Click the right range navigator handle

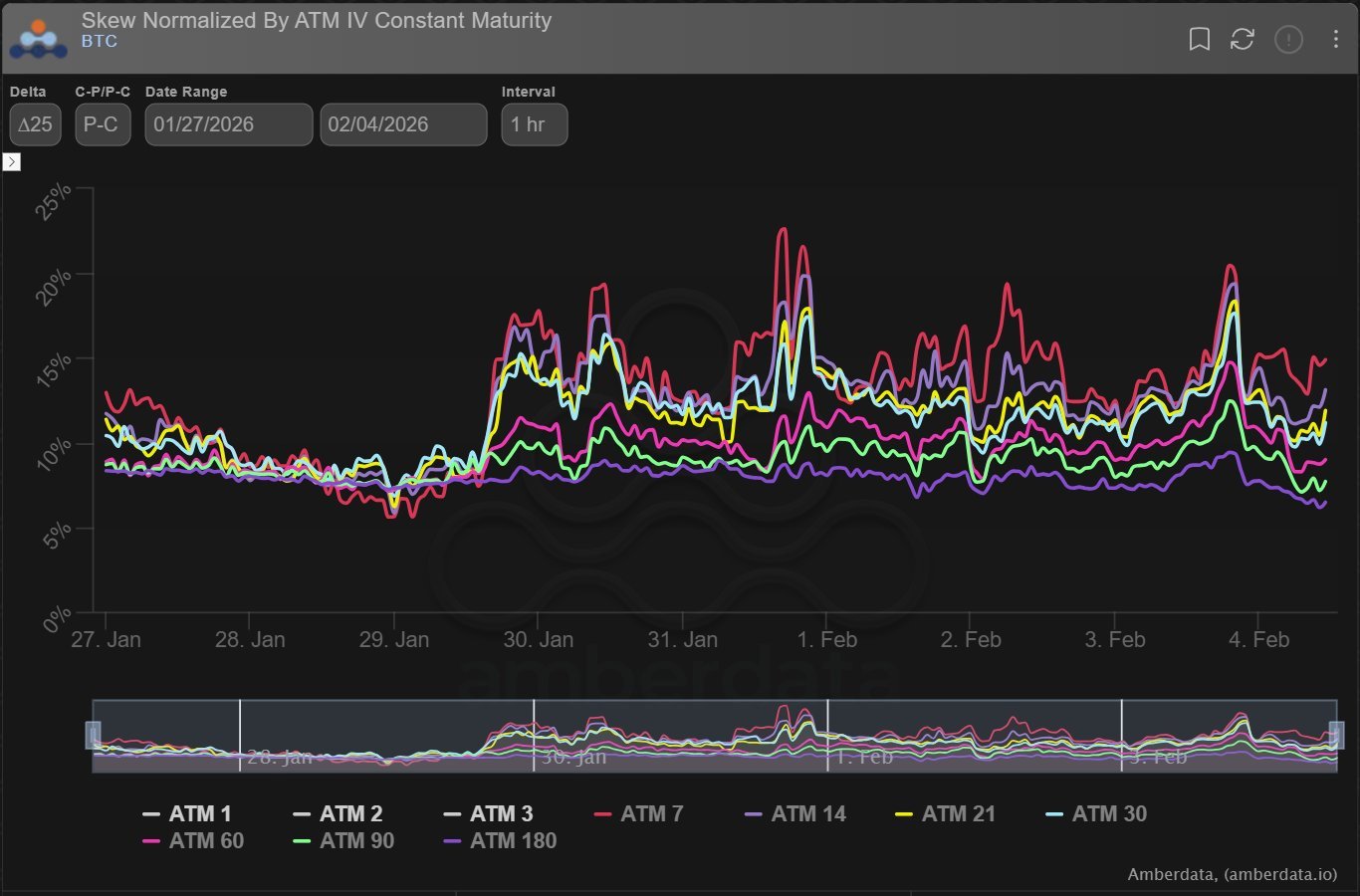pyautogui.click(x=1336, y=735)
